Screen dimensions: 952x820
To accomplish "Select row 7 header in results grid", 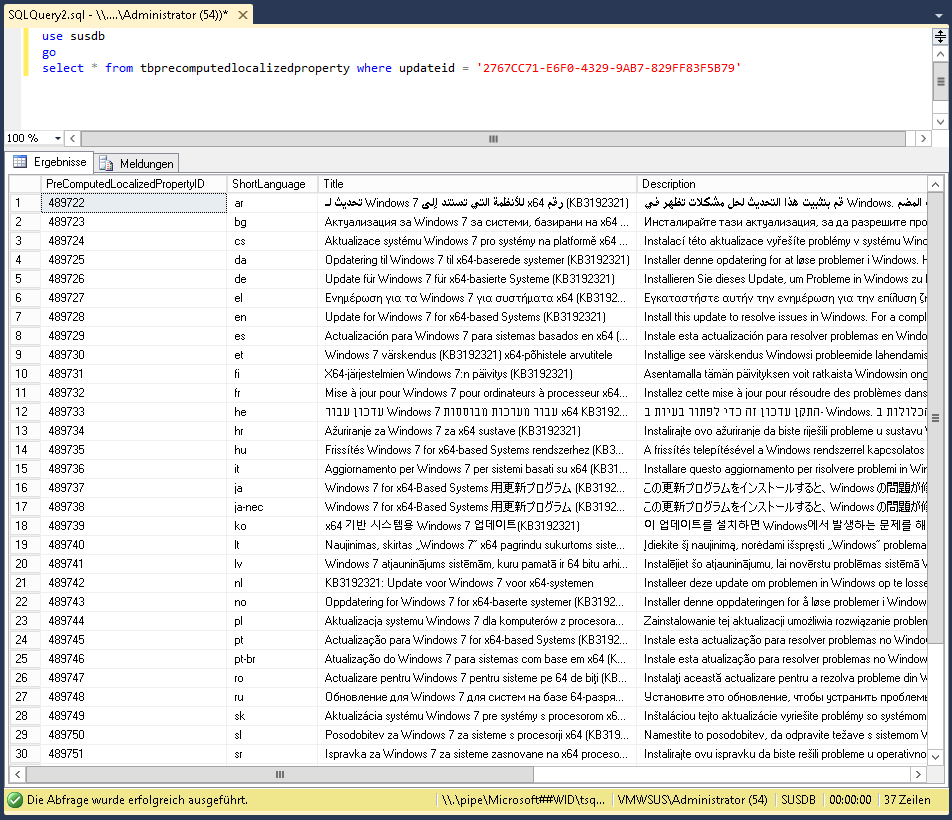I will (x=26, y=317).
